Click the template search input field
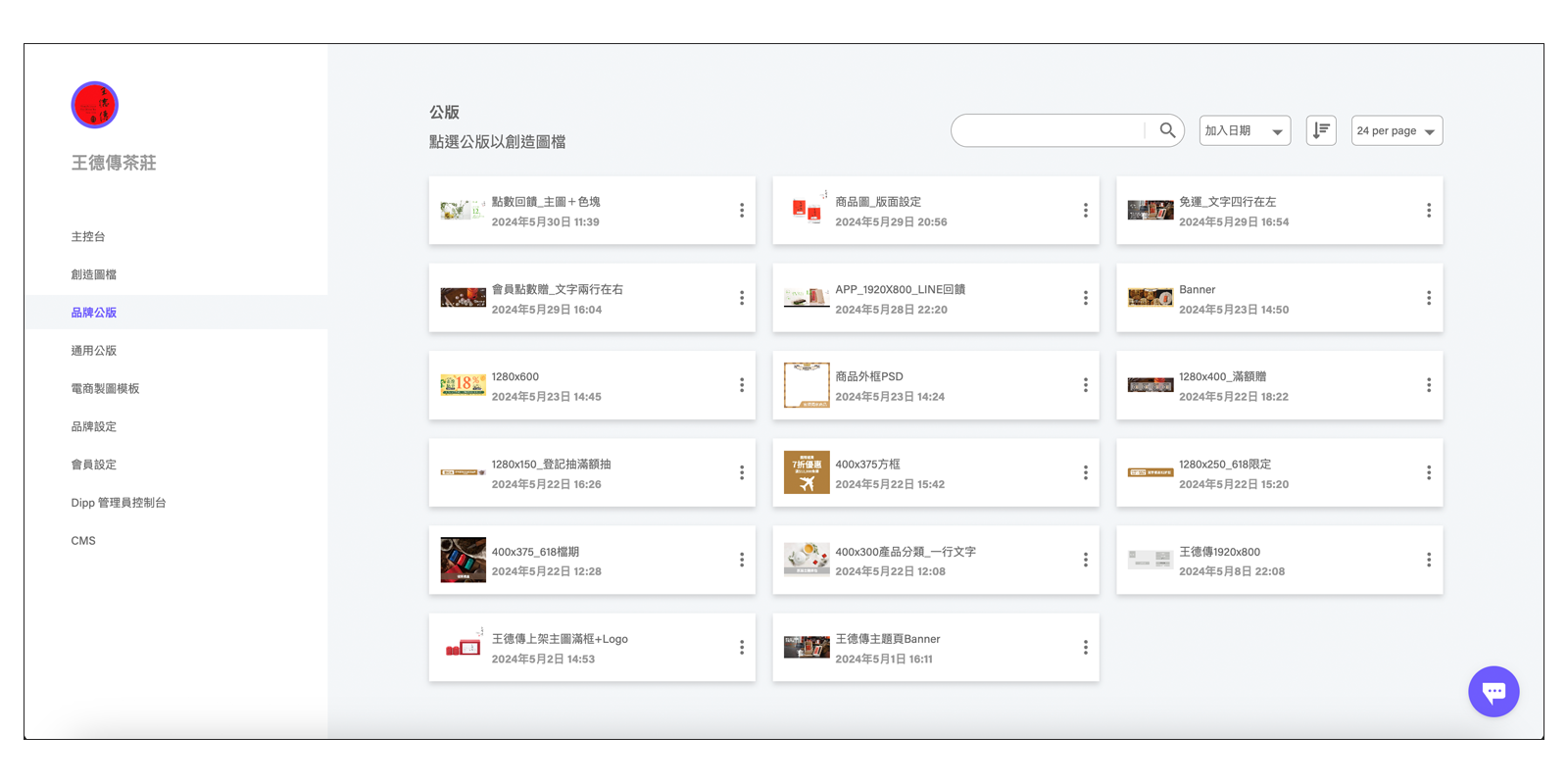The width and height of the screenshot is (1568, 784). click(1049, 130)
